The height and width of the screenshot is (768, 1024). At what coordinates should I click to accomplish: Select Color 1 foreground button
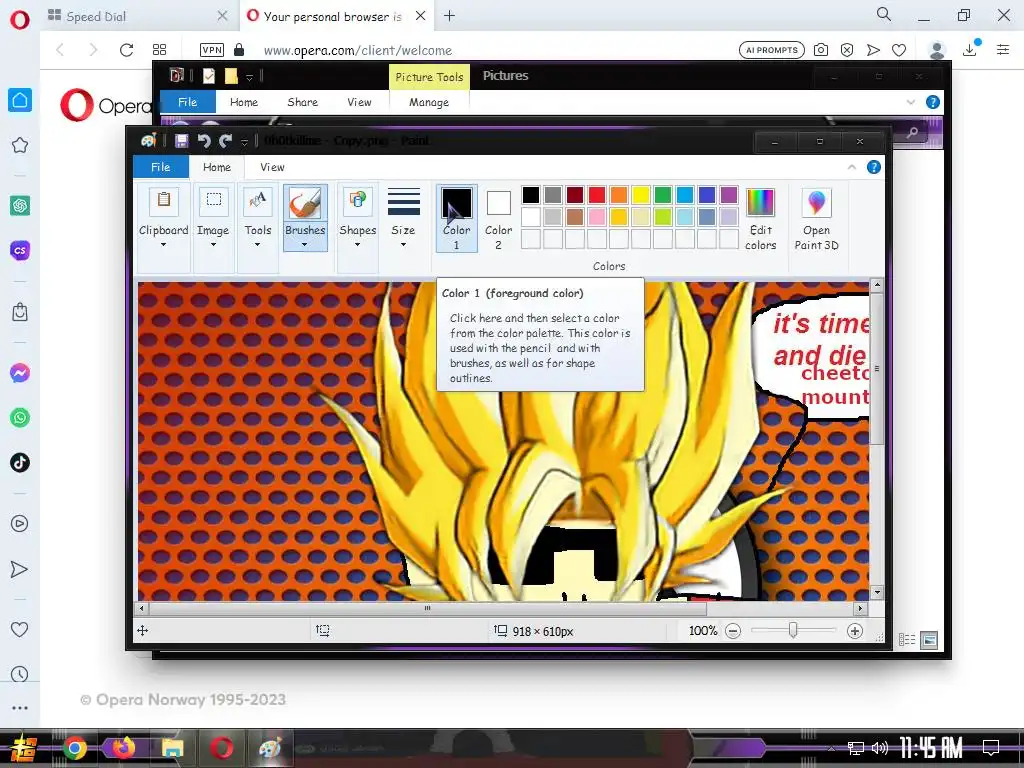pos(456,219)
